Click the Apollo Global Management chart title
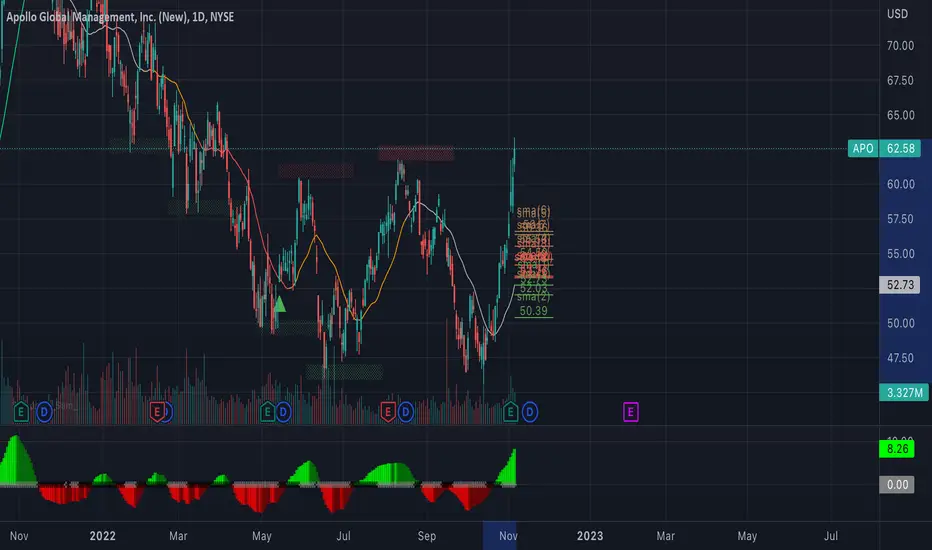Image resolution: width=932 pixels, height=550 pixels. [x=120, y=17]
